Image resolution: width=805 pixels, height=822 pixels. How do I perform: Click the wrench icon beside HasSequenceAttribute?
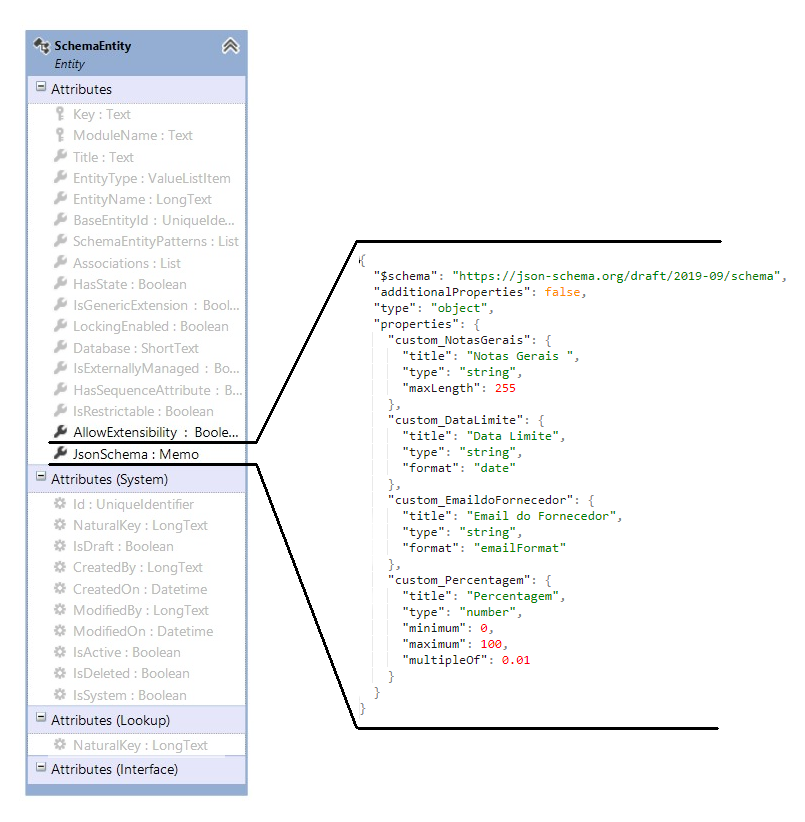pyautogui.click(x=60, y=389)
